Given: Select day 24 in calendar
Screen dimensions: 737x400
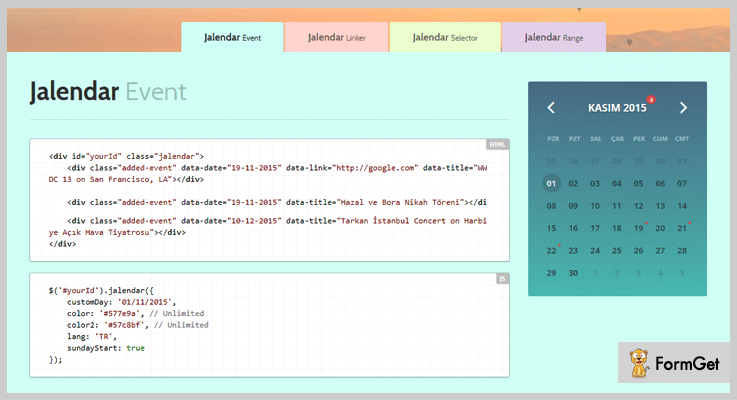Looking at the screenshot, I should coord(595,251).
